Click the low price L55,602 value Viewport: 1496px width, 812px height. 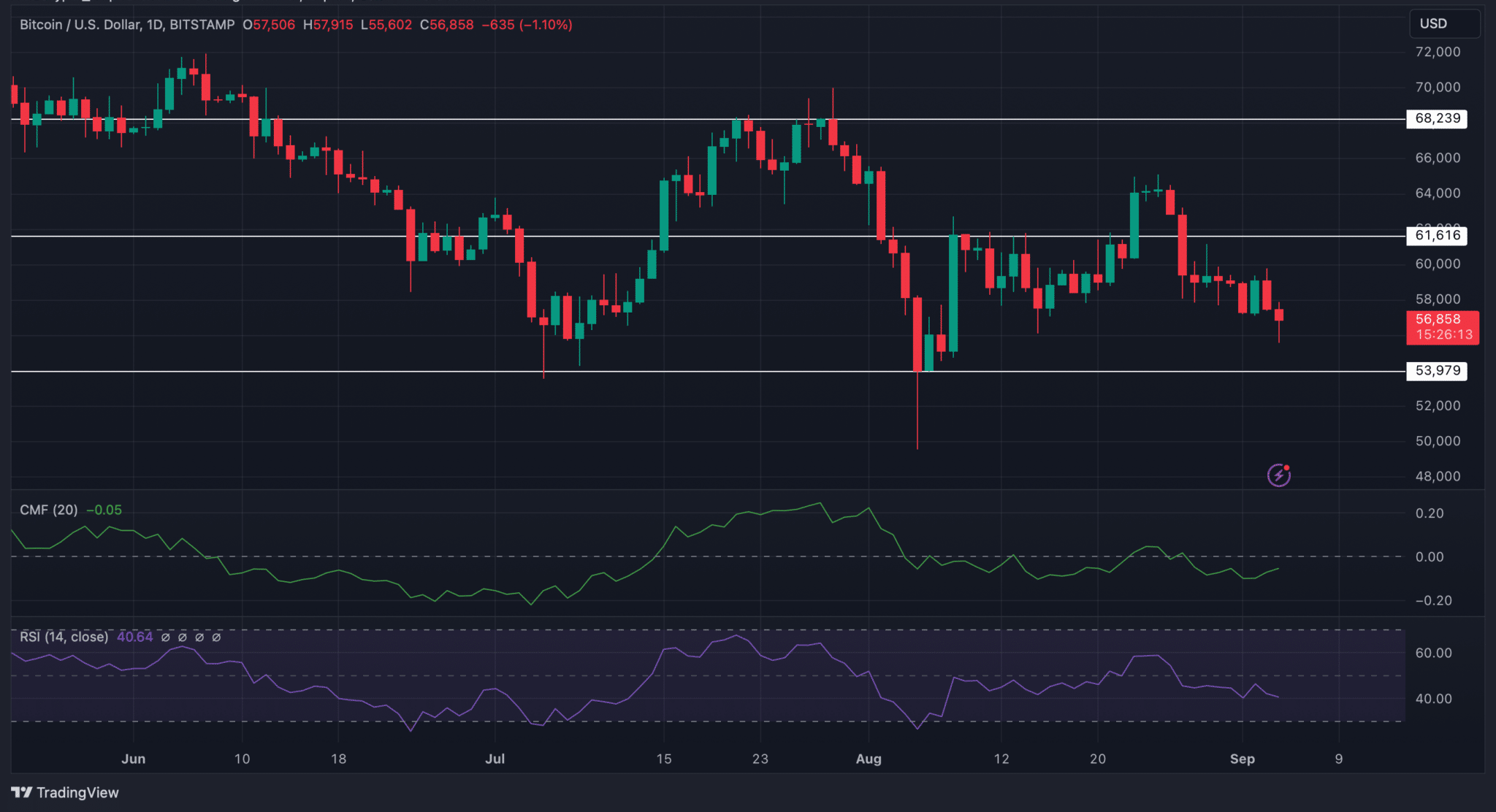[386, 25]
